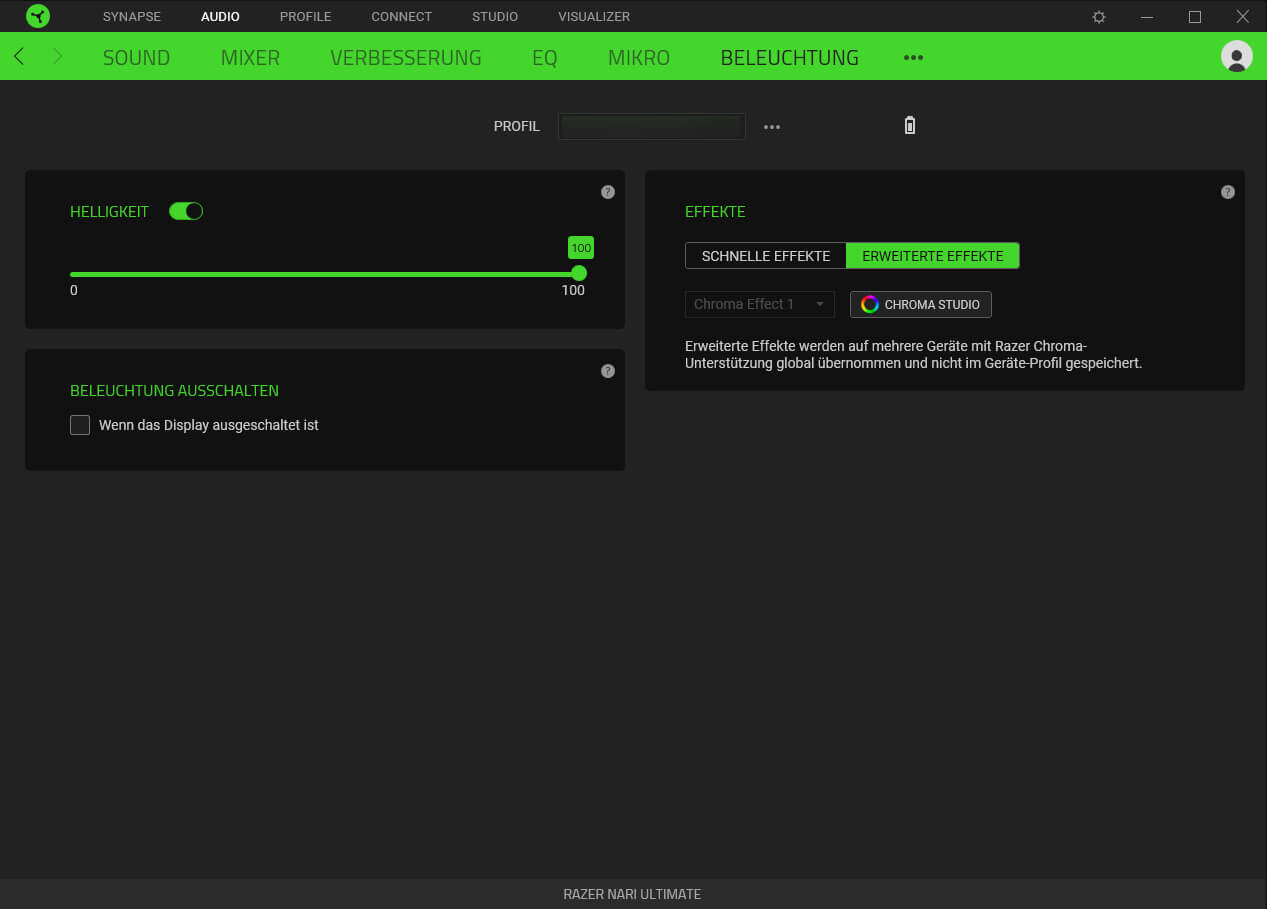Click the battery status icon
The width and height of the screenshot is (1267, 909).
tap(909, 126)
